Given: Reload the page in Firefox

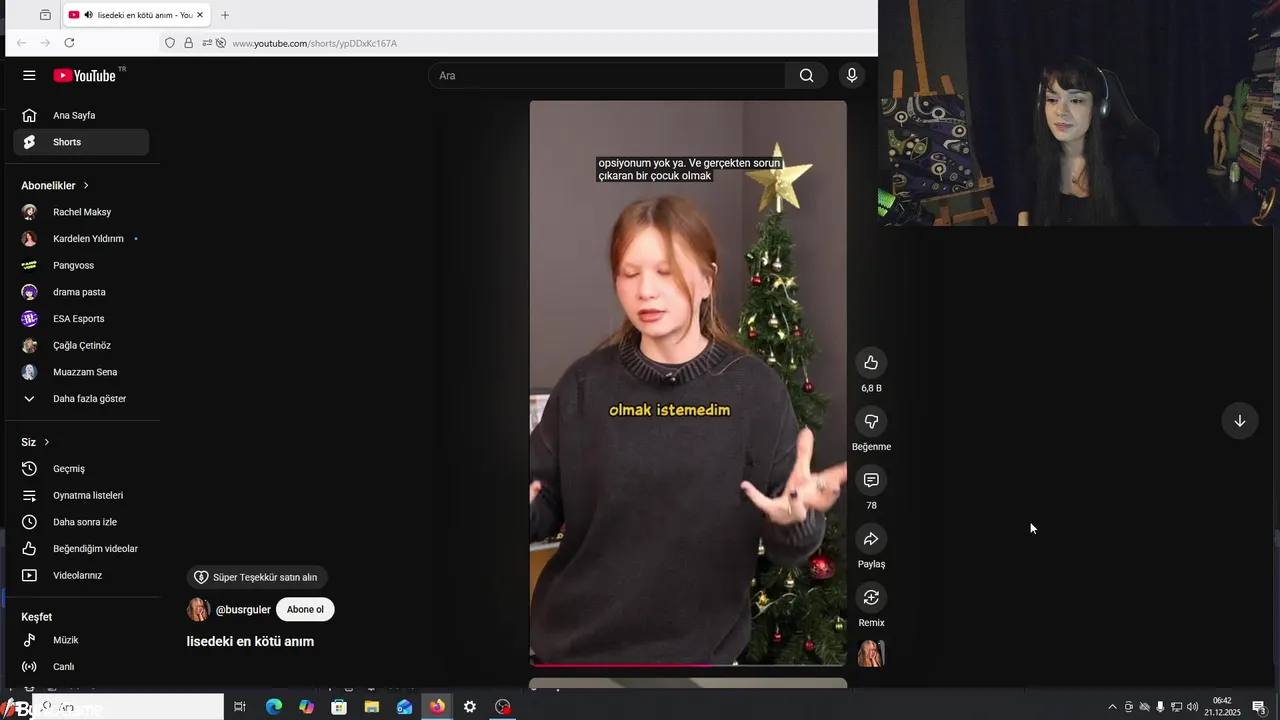Looking at the screenshot, I should [x=69, y=43].
